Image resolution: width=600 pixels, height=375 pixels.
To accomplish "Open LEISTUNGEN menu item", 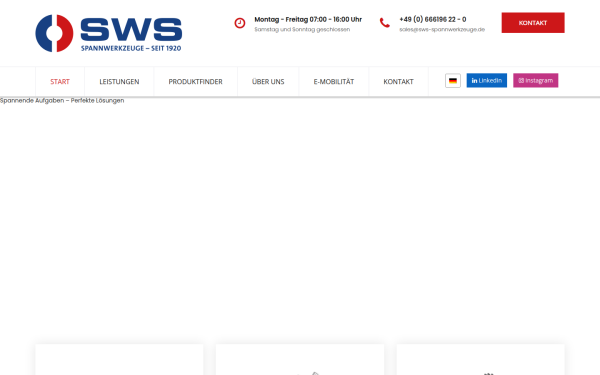I will point(119,82).
